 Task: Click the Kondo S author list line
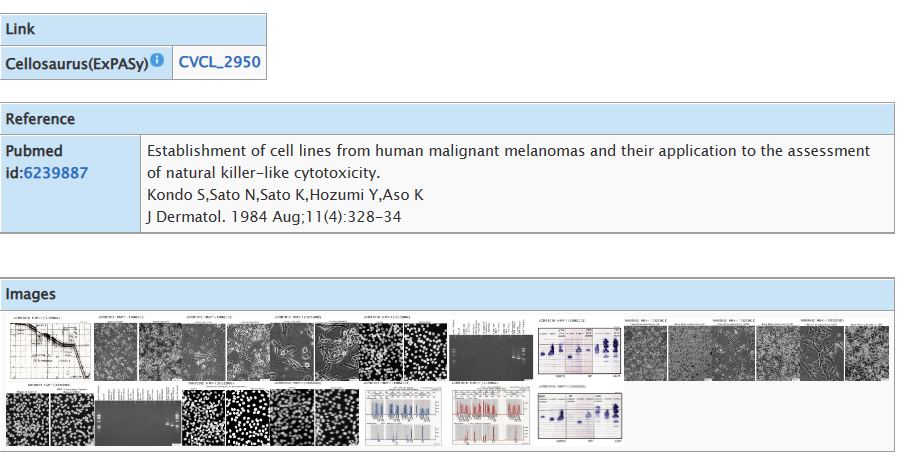click(x=285, y=195)
